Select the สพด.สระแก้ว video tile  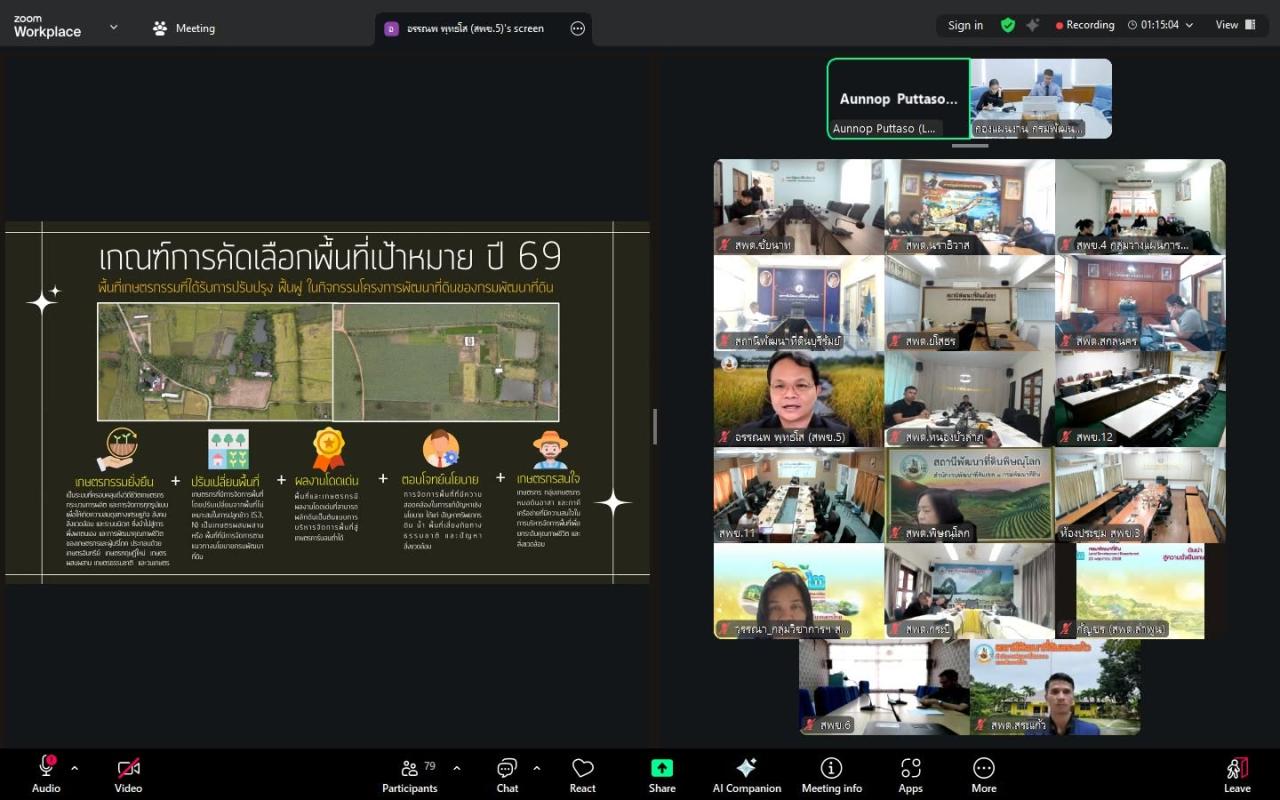1055,687
